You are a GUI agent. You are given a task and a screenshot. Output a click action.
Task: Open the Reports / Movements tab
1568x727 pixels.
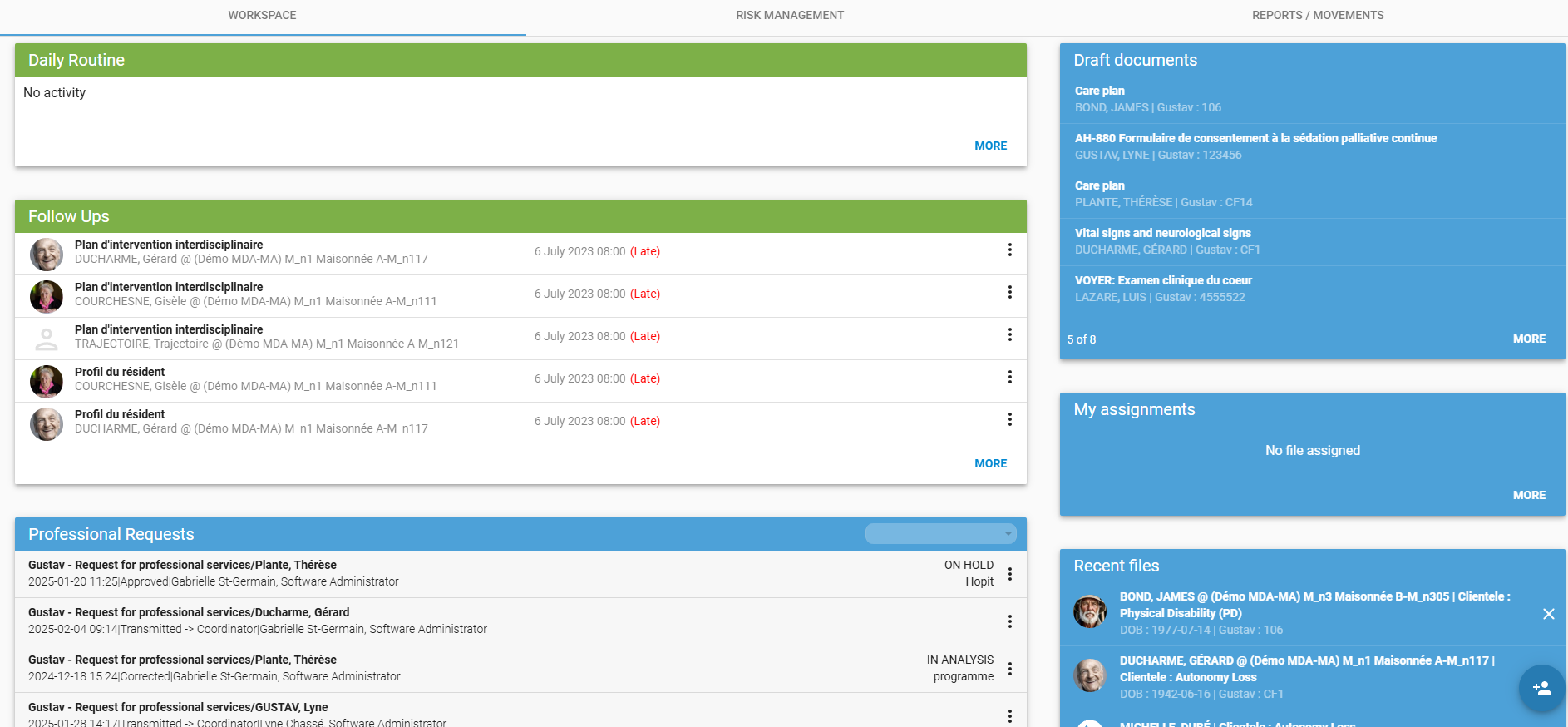click(1317, 16)
